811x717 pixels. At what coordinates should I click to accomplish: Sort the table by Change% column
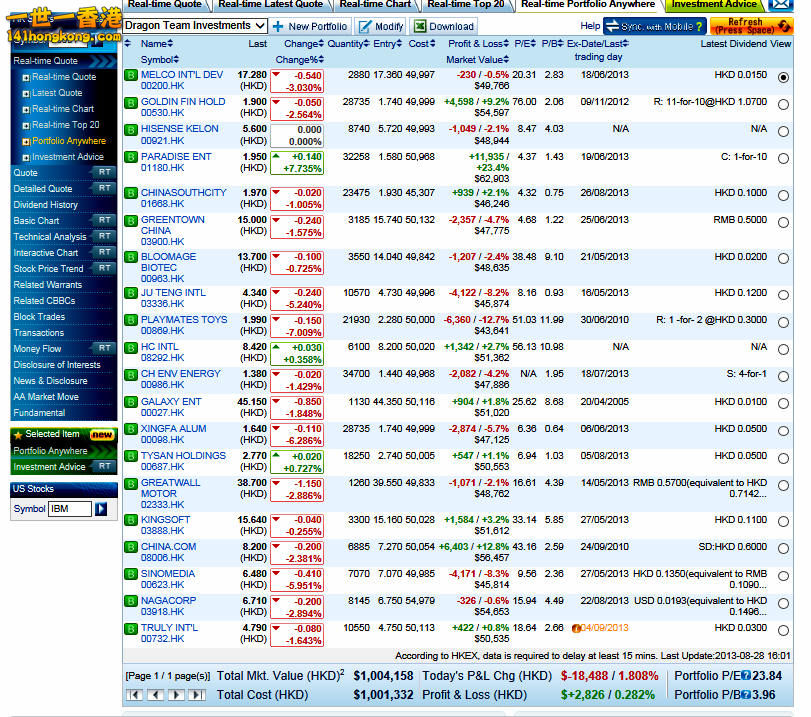[x=299, y=60]
